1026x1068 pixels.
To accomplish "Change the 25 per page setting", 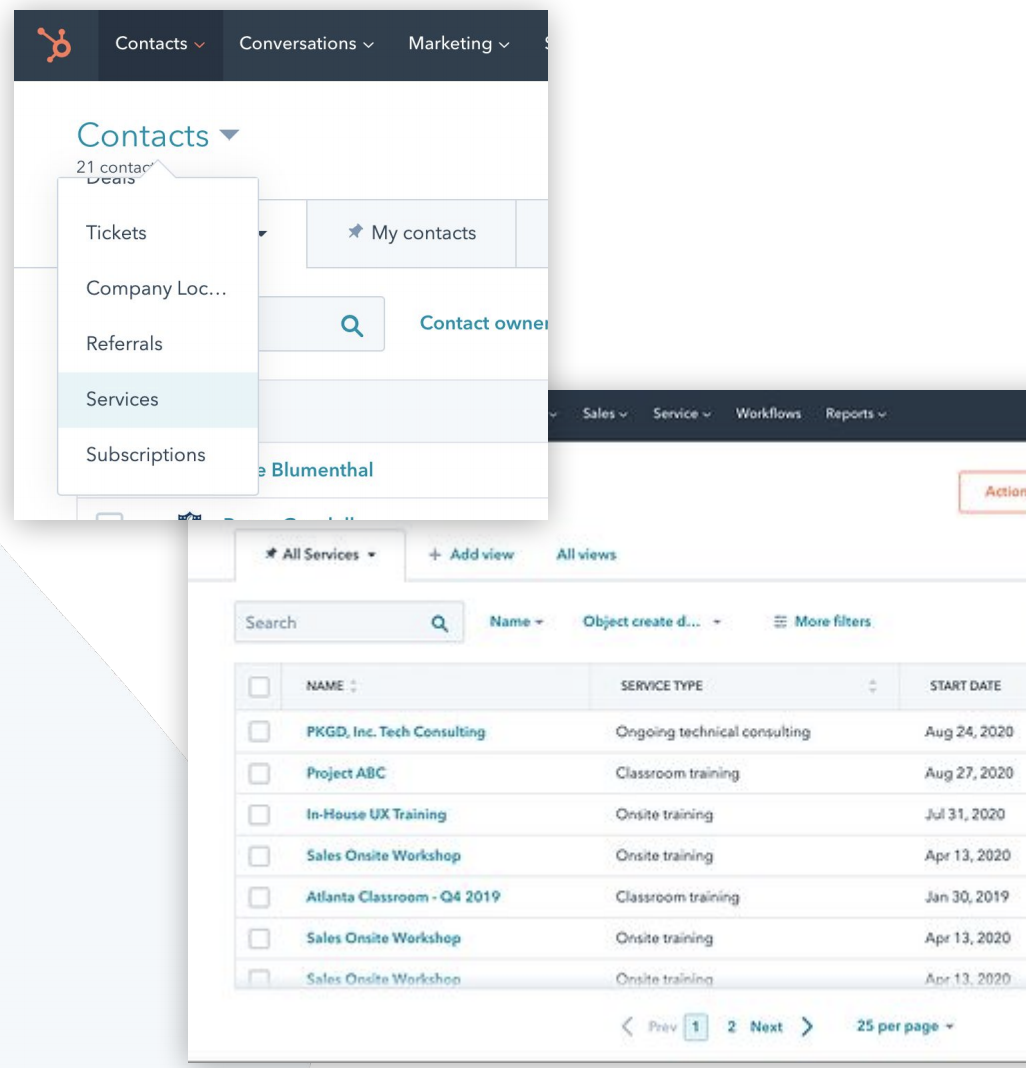I will click(905, 1026).
